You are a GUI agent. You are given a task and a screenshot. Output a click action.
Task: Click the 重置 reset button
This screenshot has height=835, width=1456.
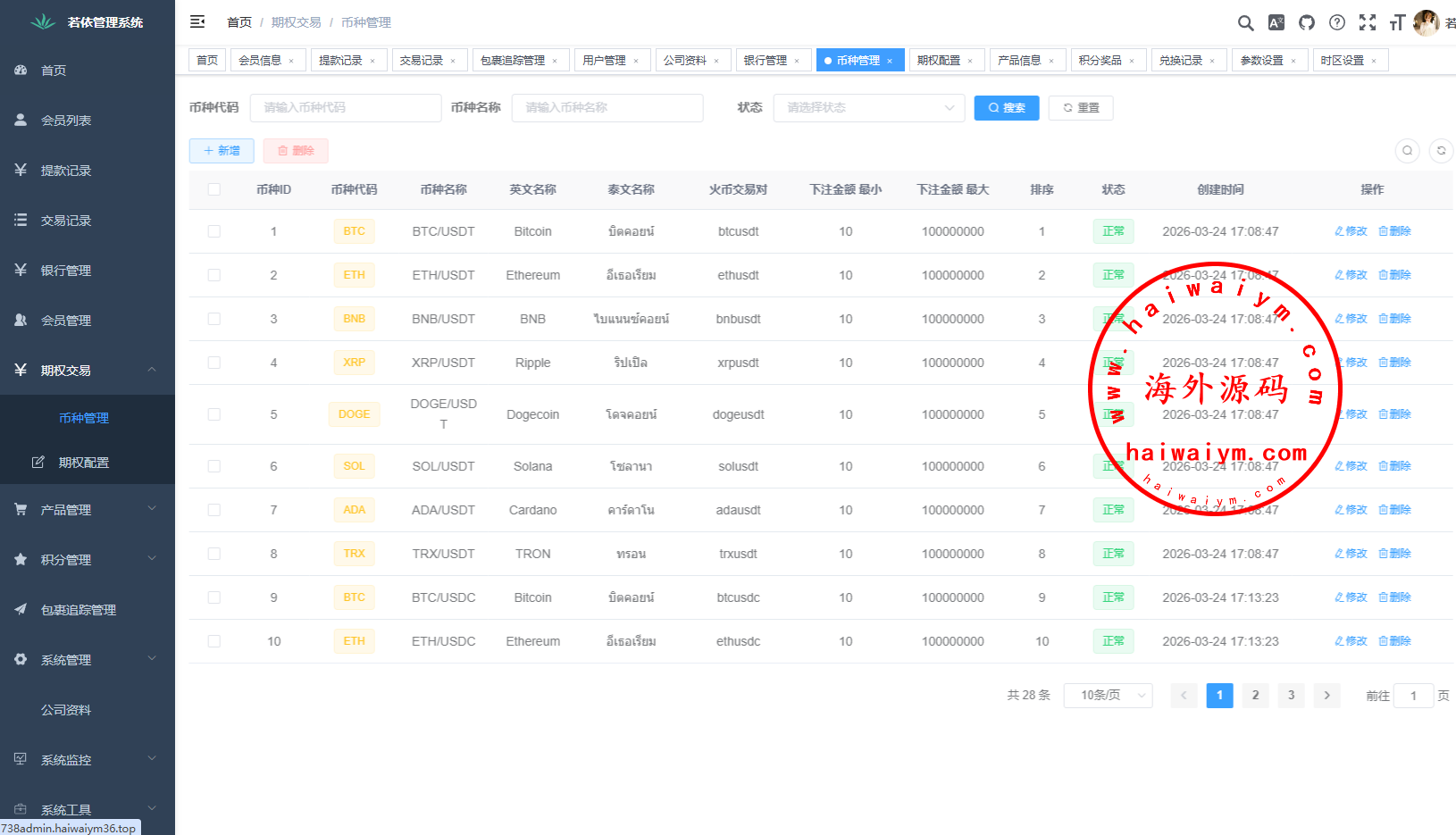pyautogui.click(x=1081, y=108)
